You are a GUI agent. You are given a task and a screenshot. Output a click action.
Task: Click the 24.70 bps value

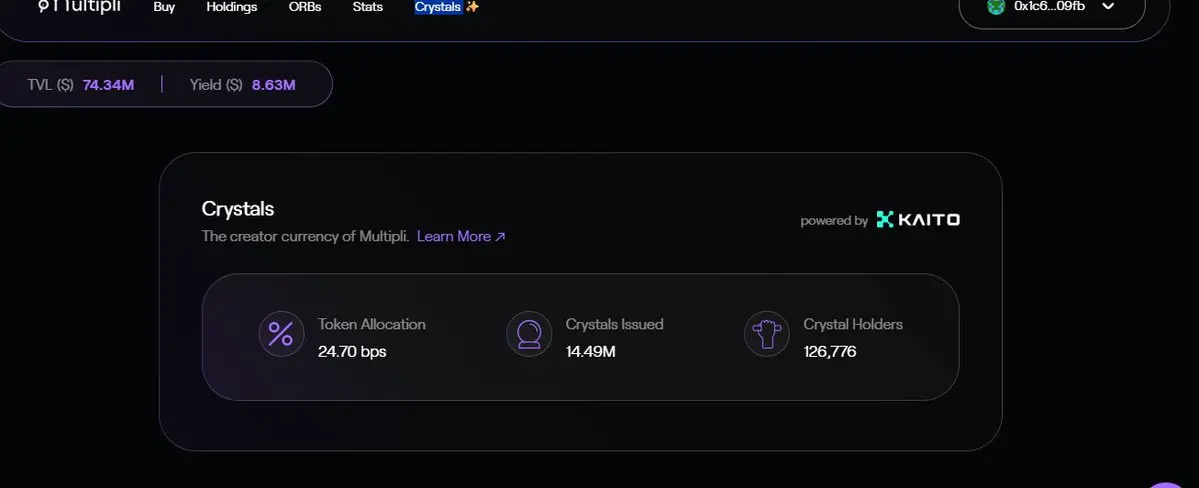click(x=353, y=352)
